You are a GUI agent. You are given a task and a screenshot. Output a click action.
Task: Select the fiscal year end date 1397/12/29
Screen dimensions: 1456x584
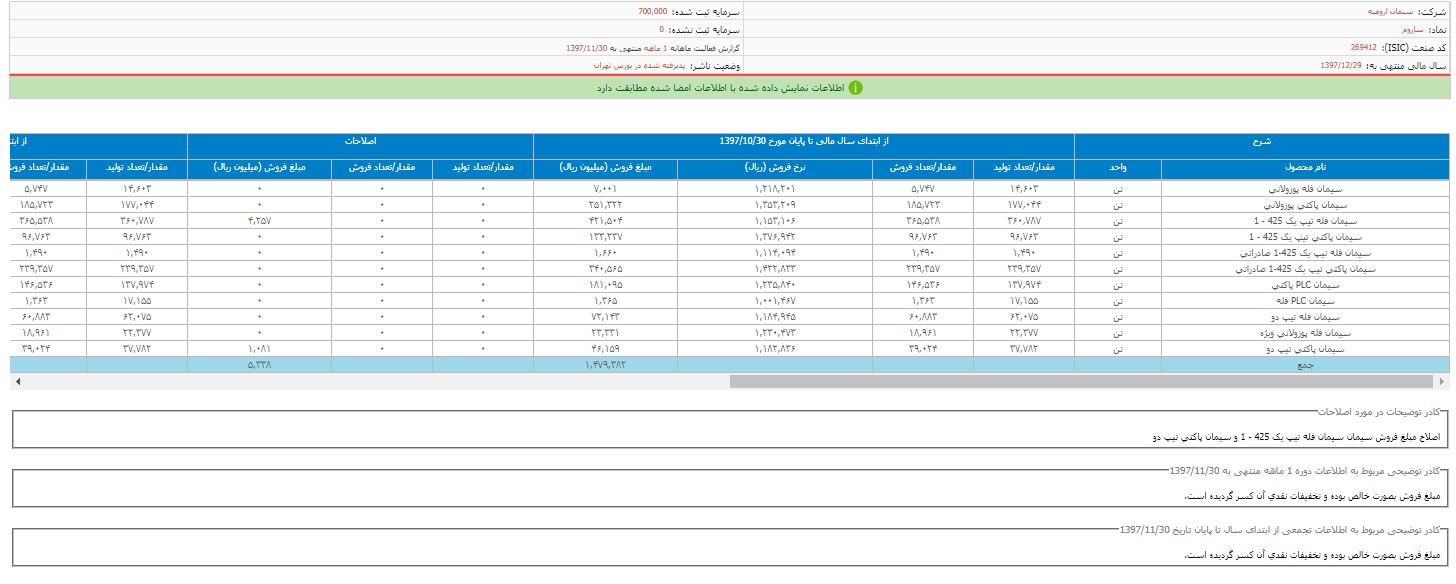point(1341,65)
